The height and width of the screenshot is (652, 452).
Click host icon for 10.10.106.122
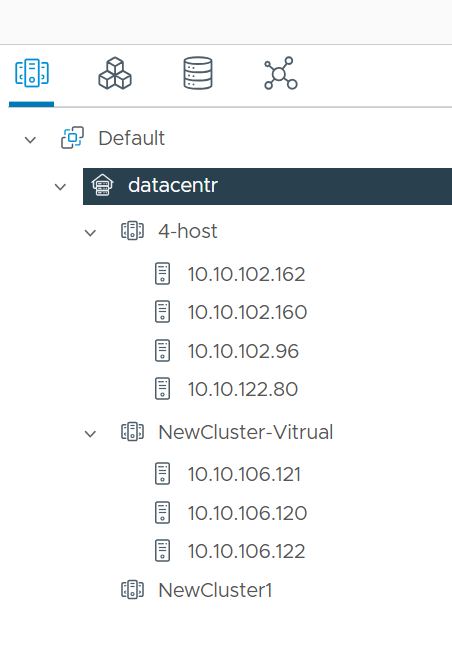pos(162,551)
